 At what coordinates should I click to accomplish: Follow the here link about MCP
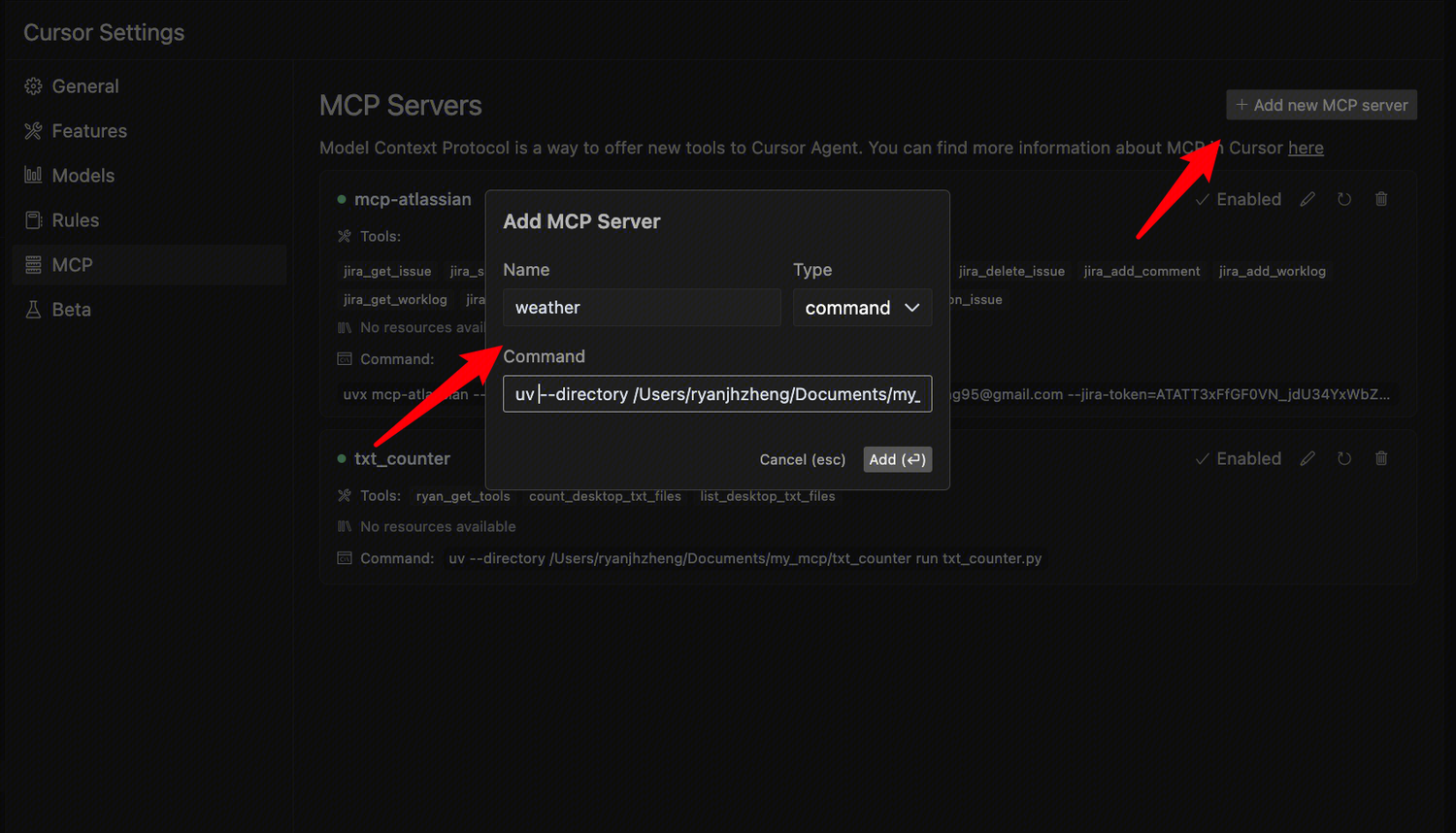click(x=1306, y=148)
